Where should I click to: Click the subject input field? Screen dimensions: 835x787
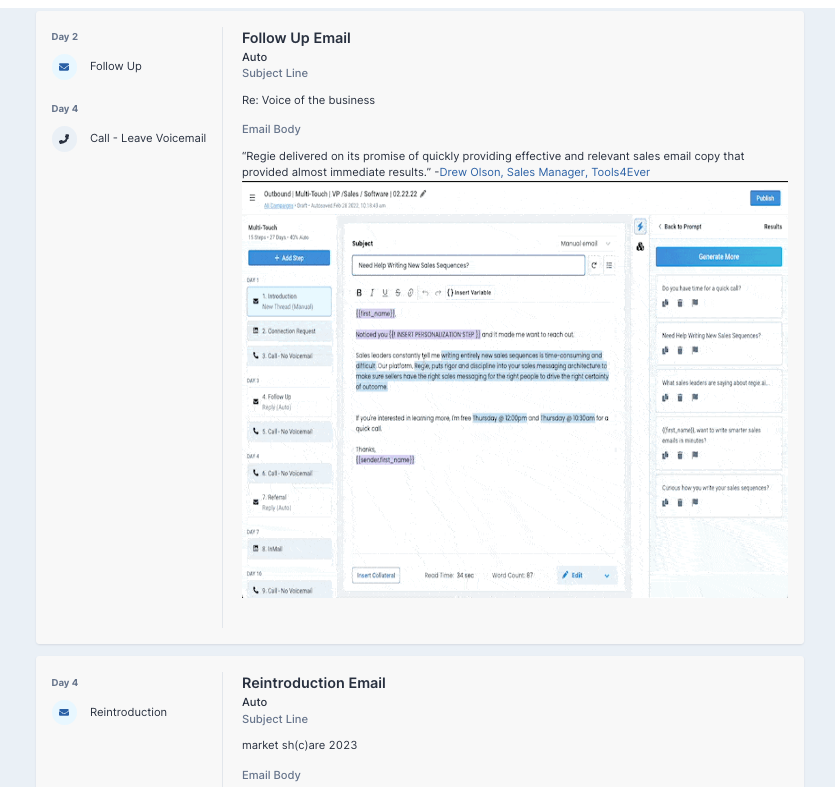tap(467, 265)
